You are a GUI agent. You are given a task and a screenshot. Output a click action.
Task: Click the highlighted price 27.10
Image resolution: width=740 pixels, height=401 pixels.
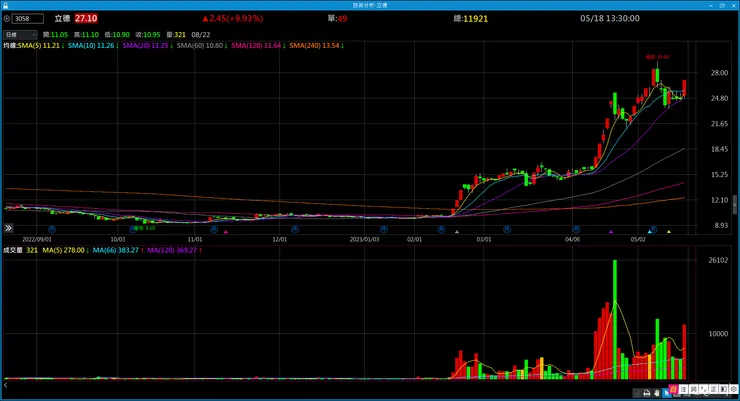pos(86,18)
